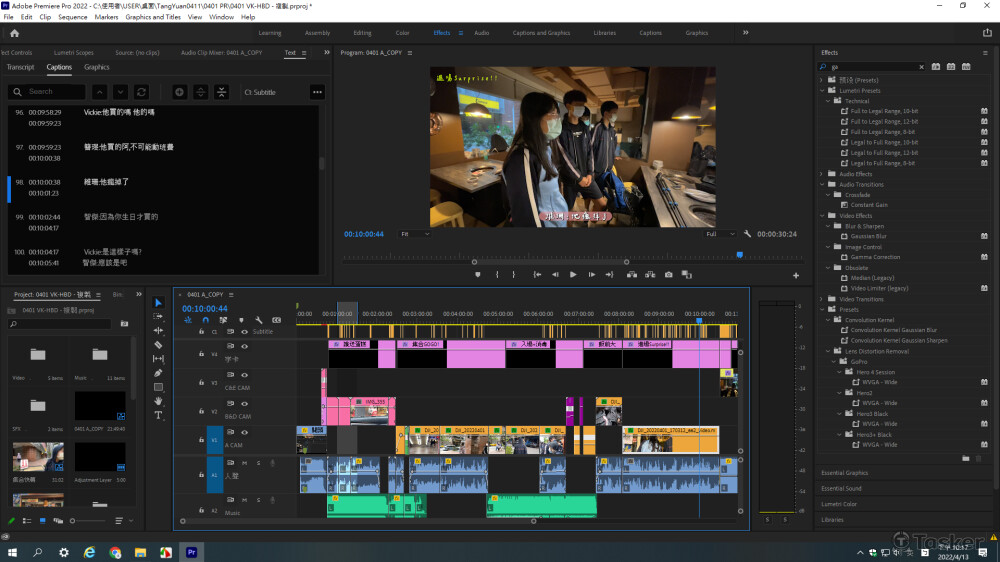Pick the Ripple Edit tool
Screen dimensions: 1000x562
[x=158, y=330]
